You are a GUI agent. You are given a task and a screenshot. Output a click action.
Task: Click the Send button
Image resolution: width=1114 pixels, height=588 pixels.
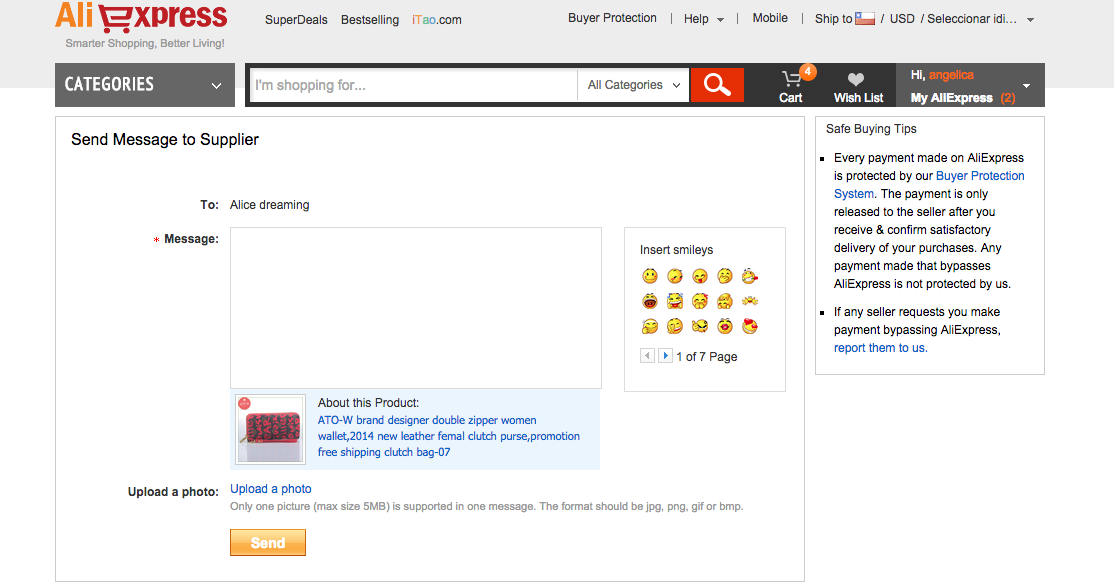(268, 543)
